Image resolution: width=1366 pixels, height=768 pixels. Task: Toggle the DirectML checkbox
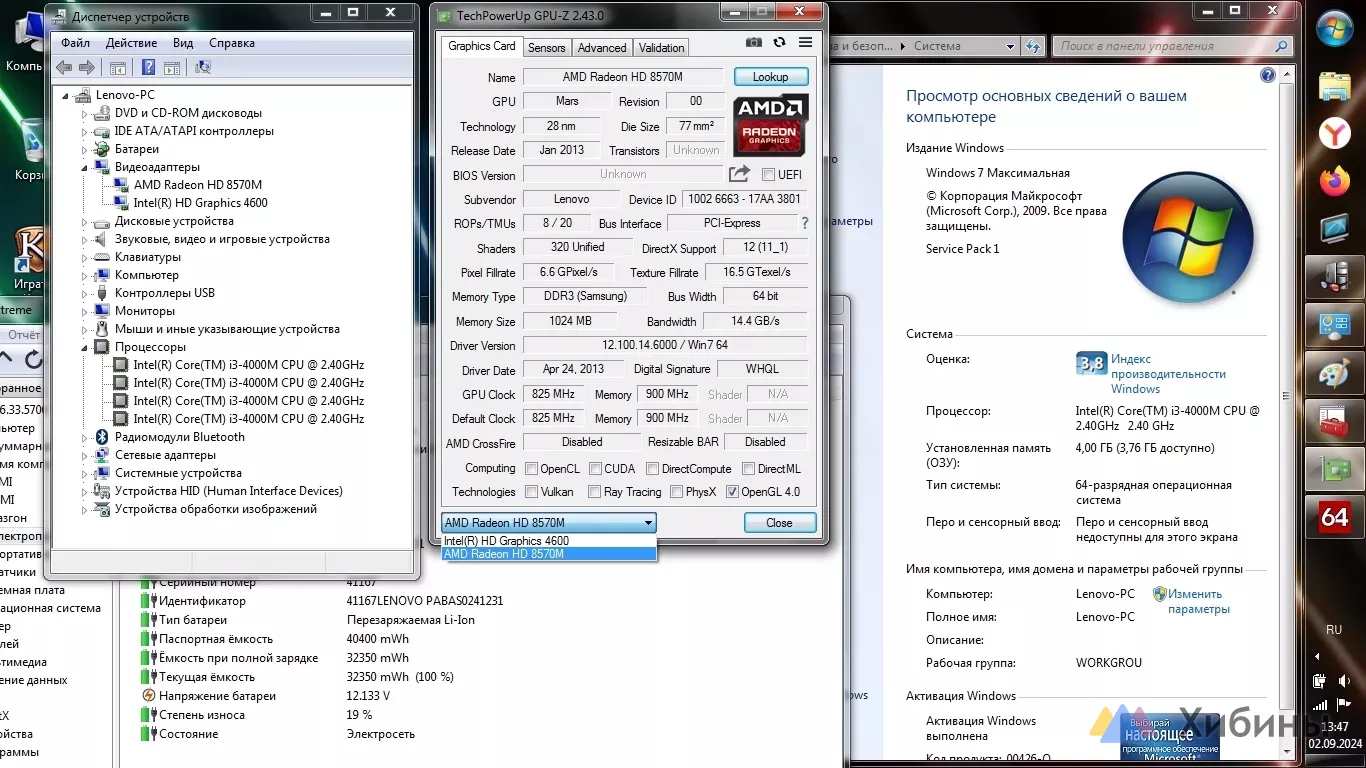point(749,469)
